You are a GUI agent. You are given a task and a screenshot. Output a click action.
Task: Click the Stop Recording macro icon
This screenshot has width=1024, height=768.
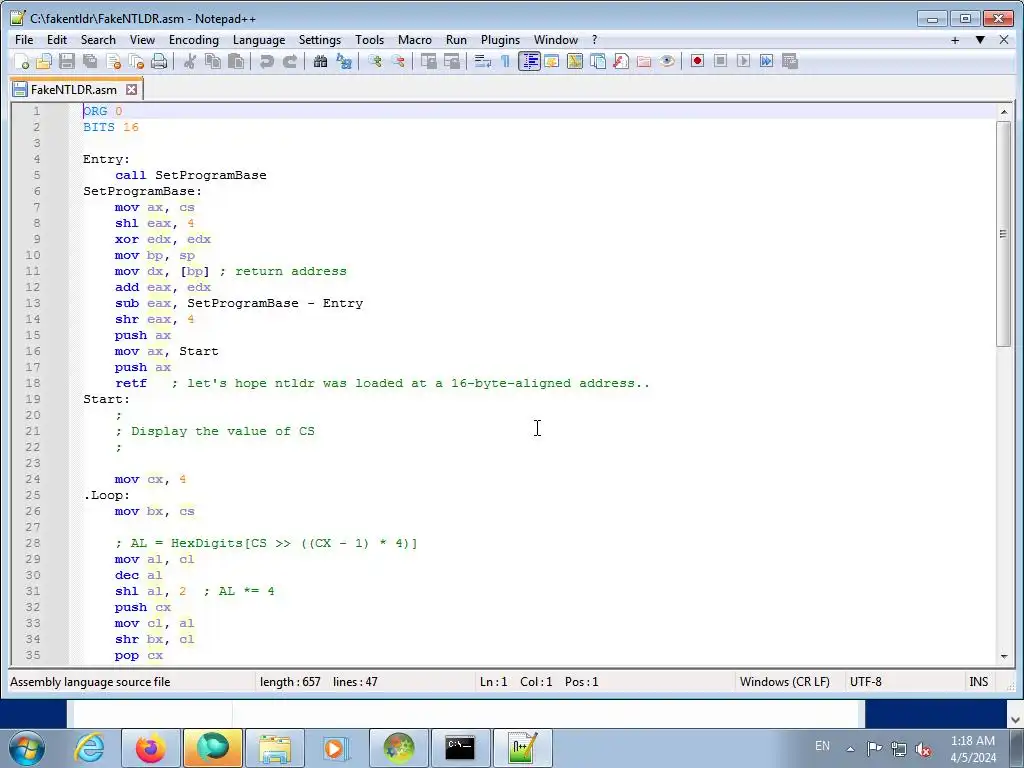[x=720, y=61]
